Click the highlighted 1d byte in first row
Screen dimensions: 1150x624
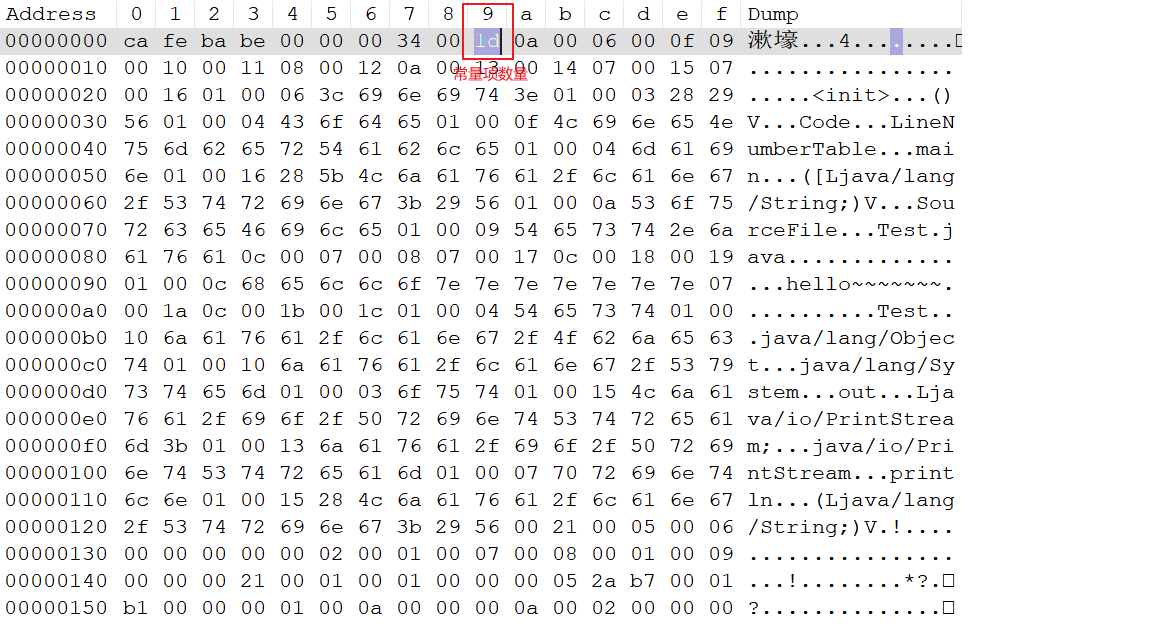[x=488, y=41]
